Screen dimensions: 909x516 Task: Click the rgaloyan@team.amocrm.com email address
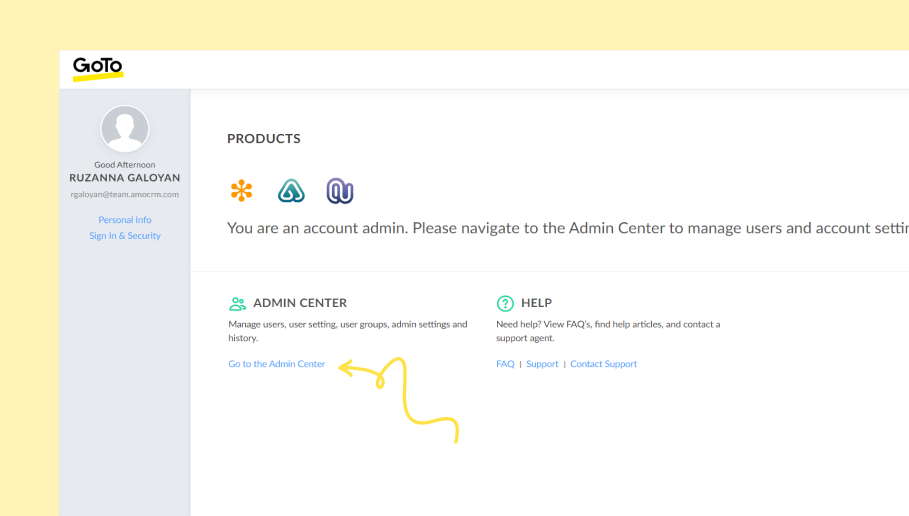pyautogui.click(x=125, y=194)
